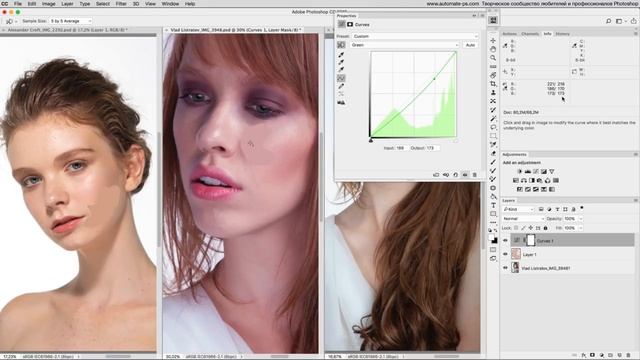The width and height of the screenshot is (640, 360).
Task: Select the Magic Wand tool
Action: click(493, 119)
